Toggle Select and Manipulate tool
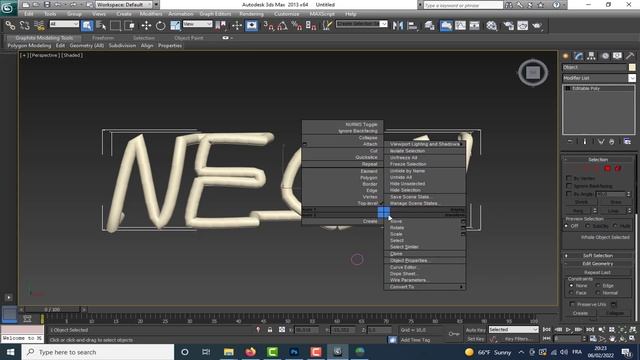This screenshot has height=360, width=640. [x=237, y=26]
